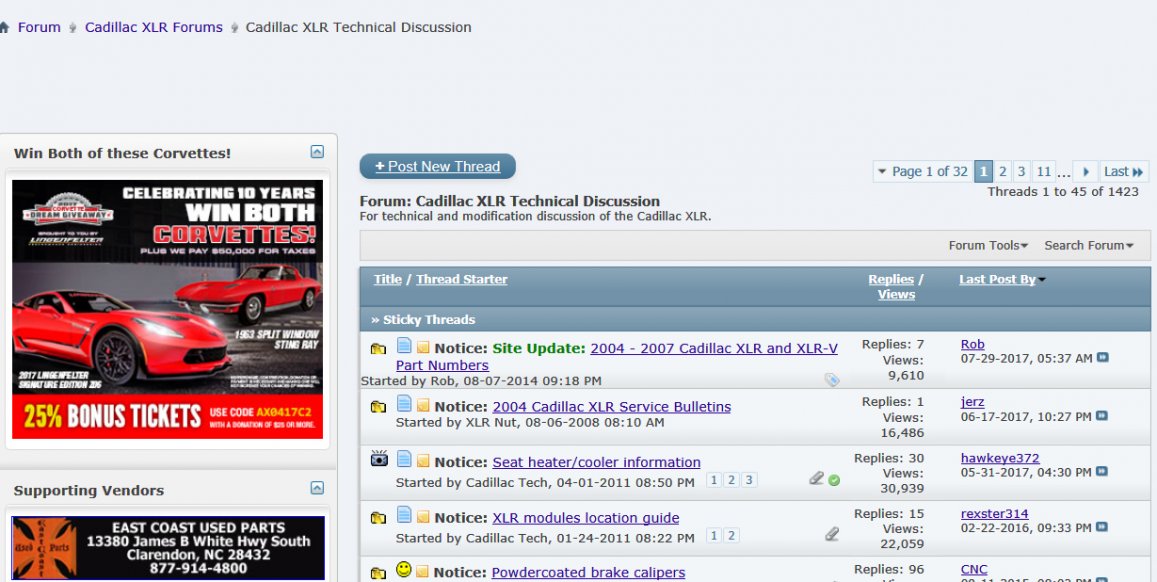Open Forum Tools menu

(988, 246)
